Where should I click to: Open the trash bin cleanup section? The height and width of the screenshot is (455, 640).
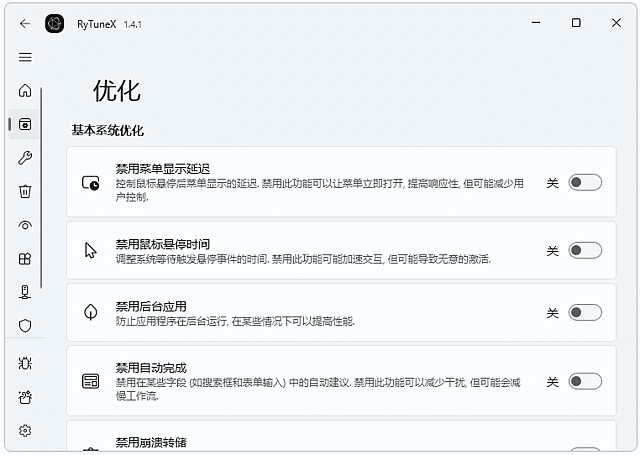pyautogui.click(x=25, y=191)
